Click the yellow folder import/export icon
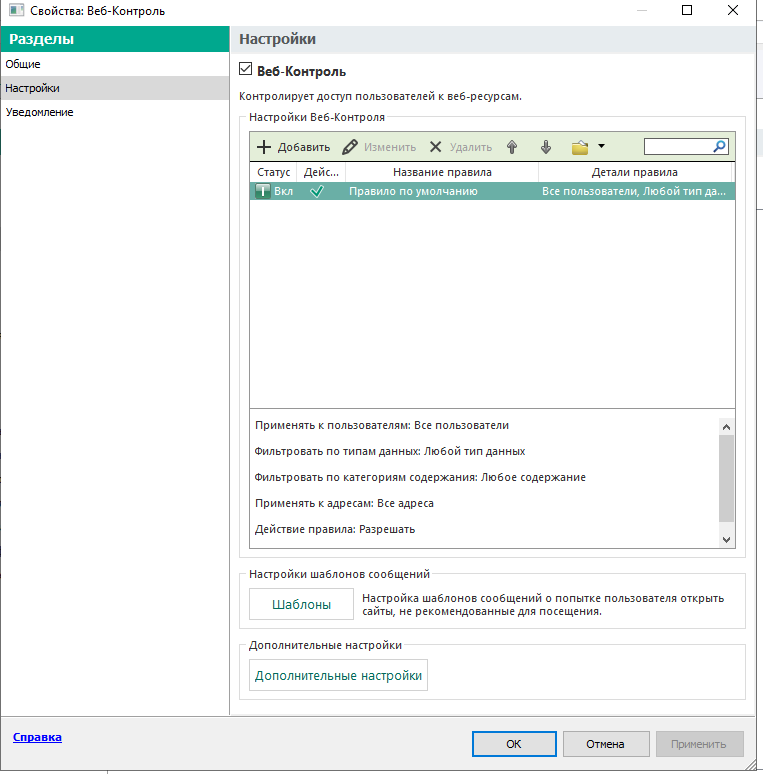This screenshot has width=763, height=774. point(580,147)
